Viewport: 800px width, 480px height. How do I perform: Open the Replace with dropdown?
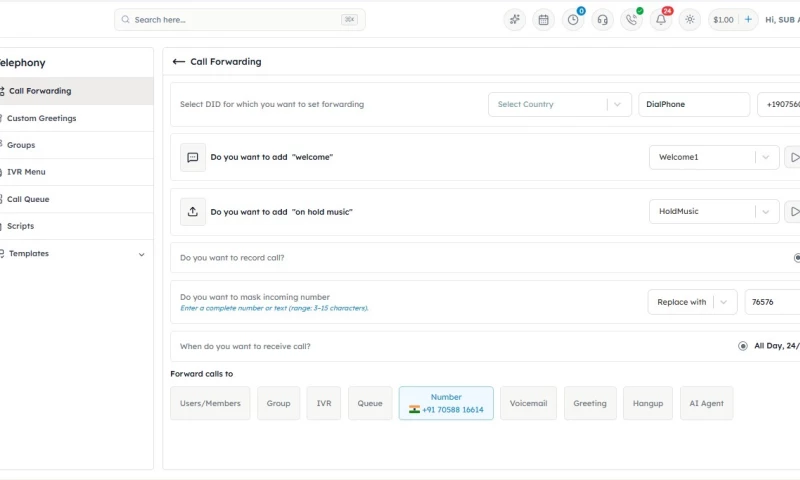click(x=692, y=302)
